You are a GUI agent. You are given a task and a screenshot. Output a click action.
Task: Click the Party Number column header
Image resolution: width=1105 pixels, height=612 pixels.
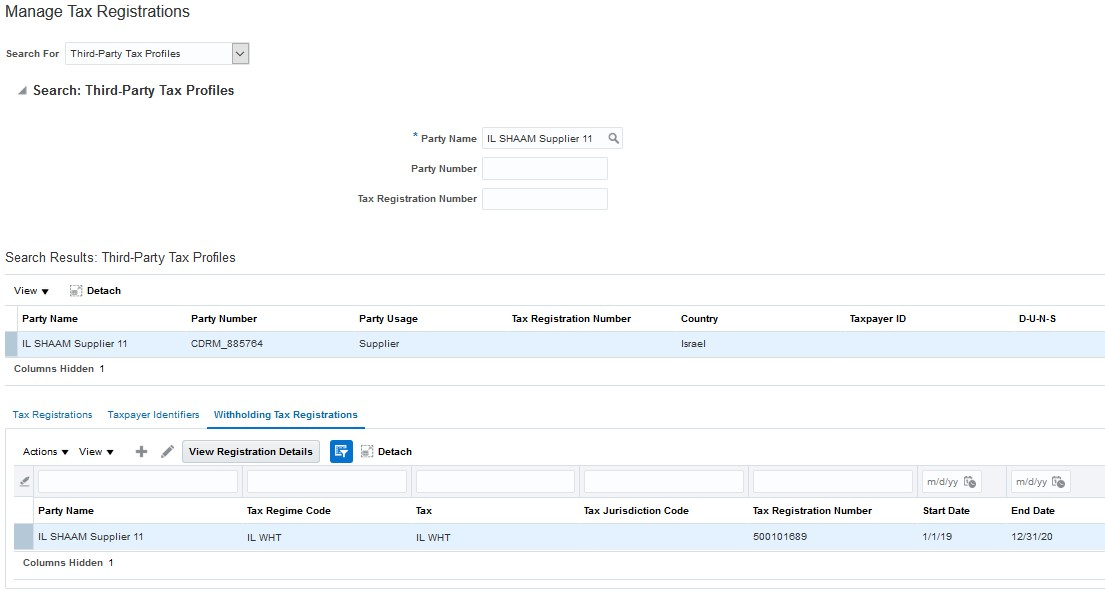(224, 319)
